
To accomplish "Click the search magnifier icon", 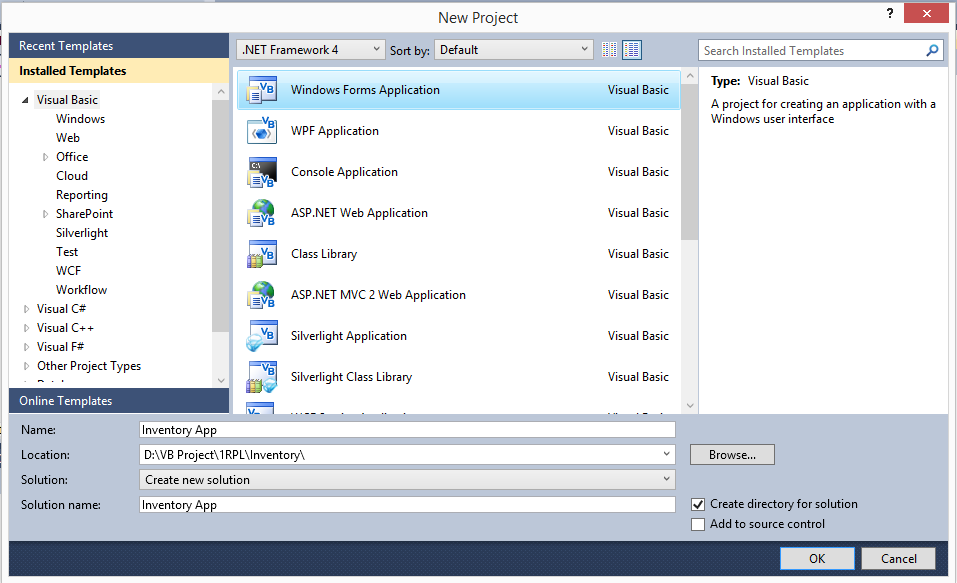I will pos(932,50).
